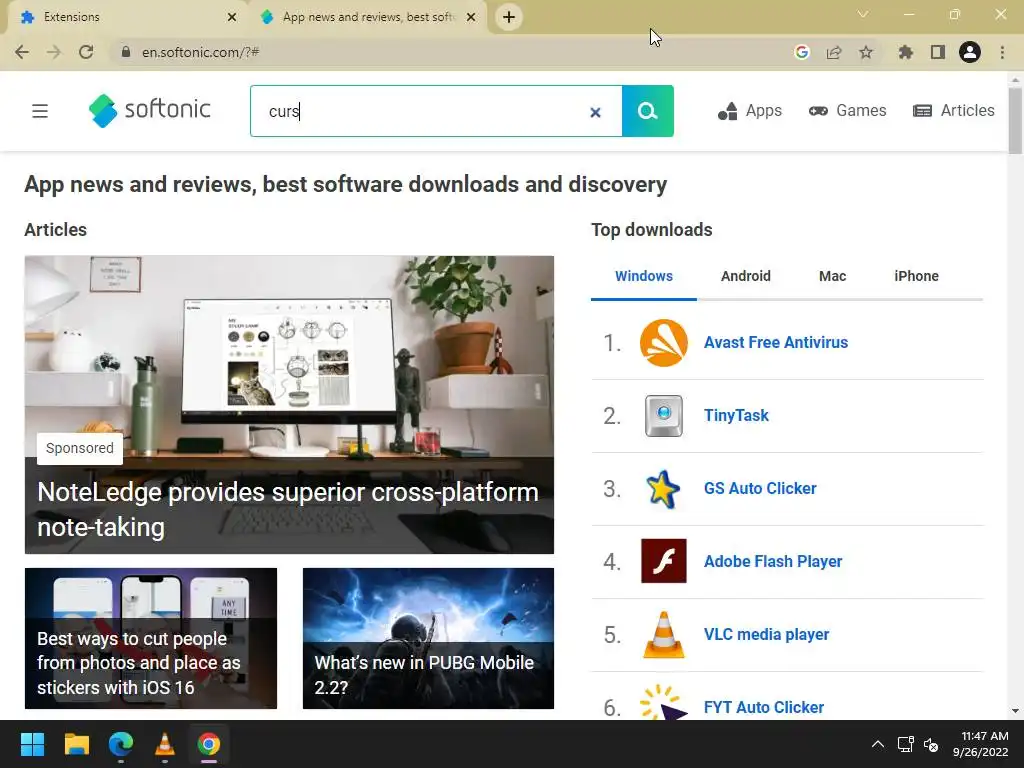Click the VLC cone icon in list

tap(664, 635)
